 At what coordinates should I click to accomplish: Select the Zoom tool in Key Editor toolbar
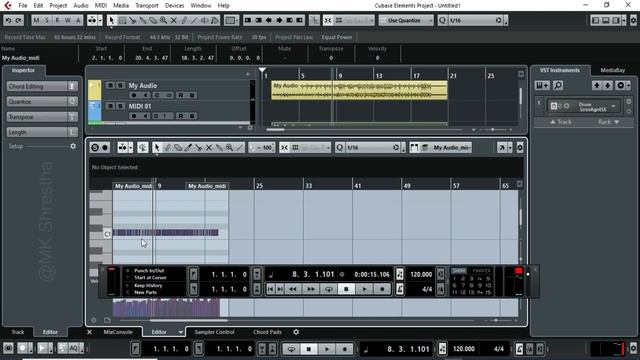click(x=229, y=147)
